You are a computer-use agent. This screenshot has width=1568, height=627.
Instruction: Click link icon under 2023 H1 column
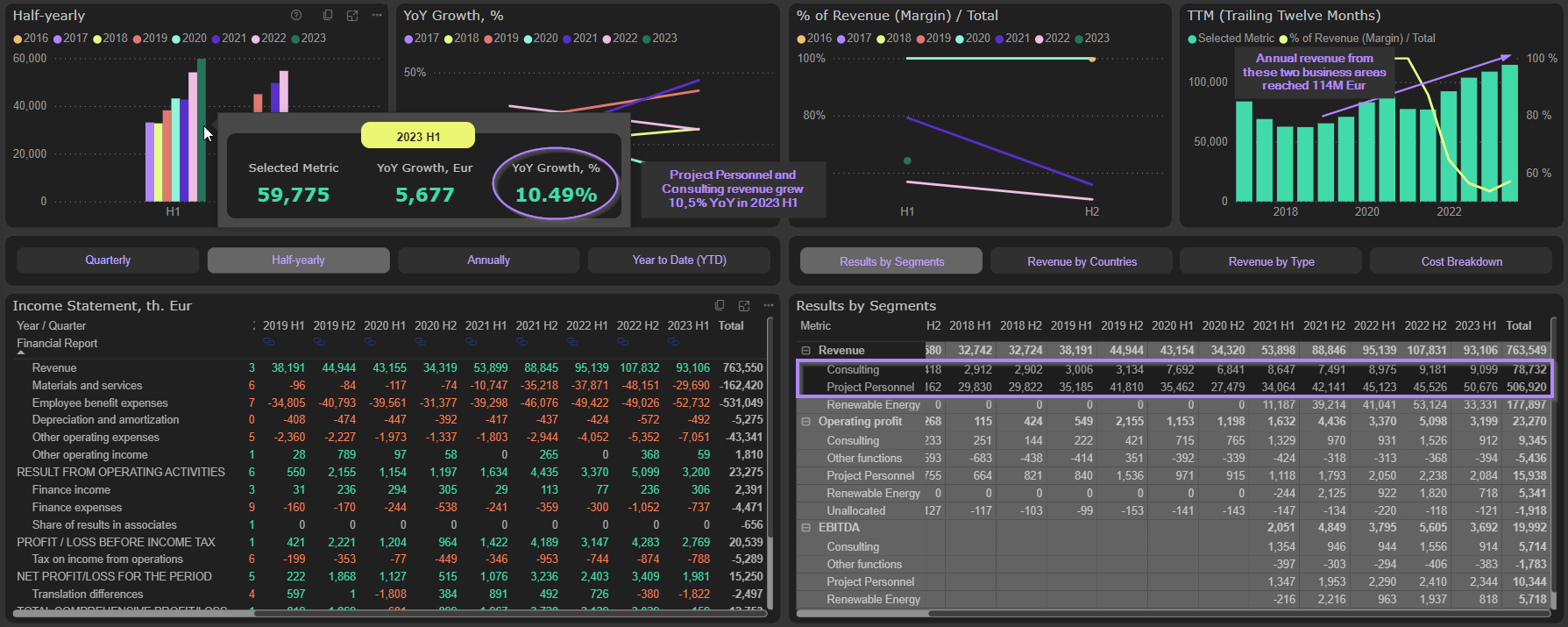click(673, 341)
